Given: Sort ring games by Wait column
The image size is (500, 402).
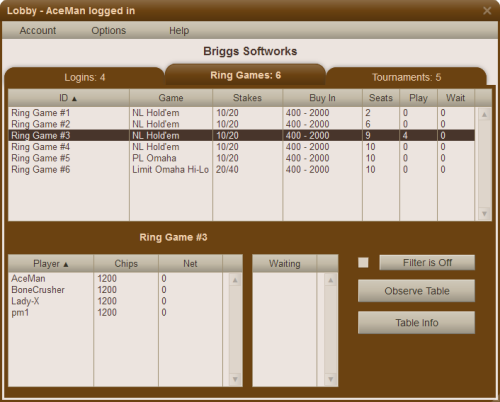Looking at the screenshot, I should [456, 98].
